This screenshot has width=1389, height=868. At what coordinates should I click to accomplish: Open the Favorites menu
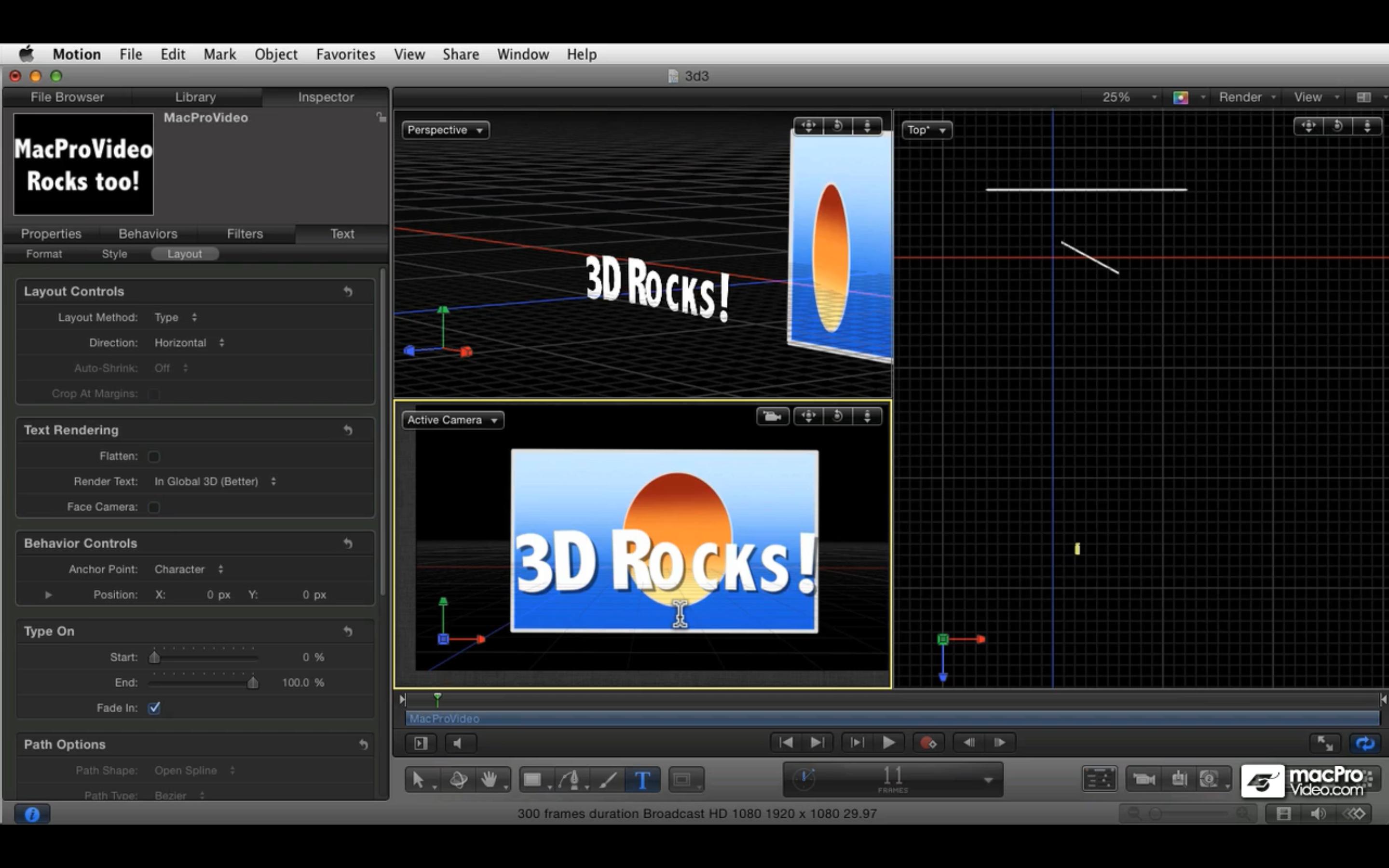345,54
